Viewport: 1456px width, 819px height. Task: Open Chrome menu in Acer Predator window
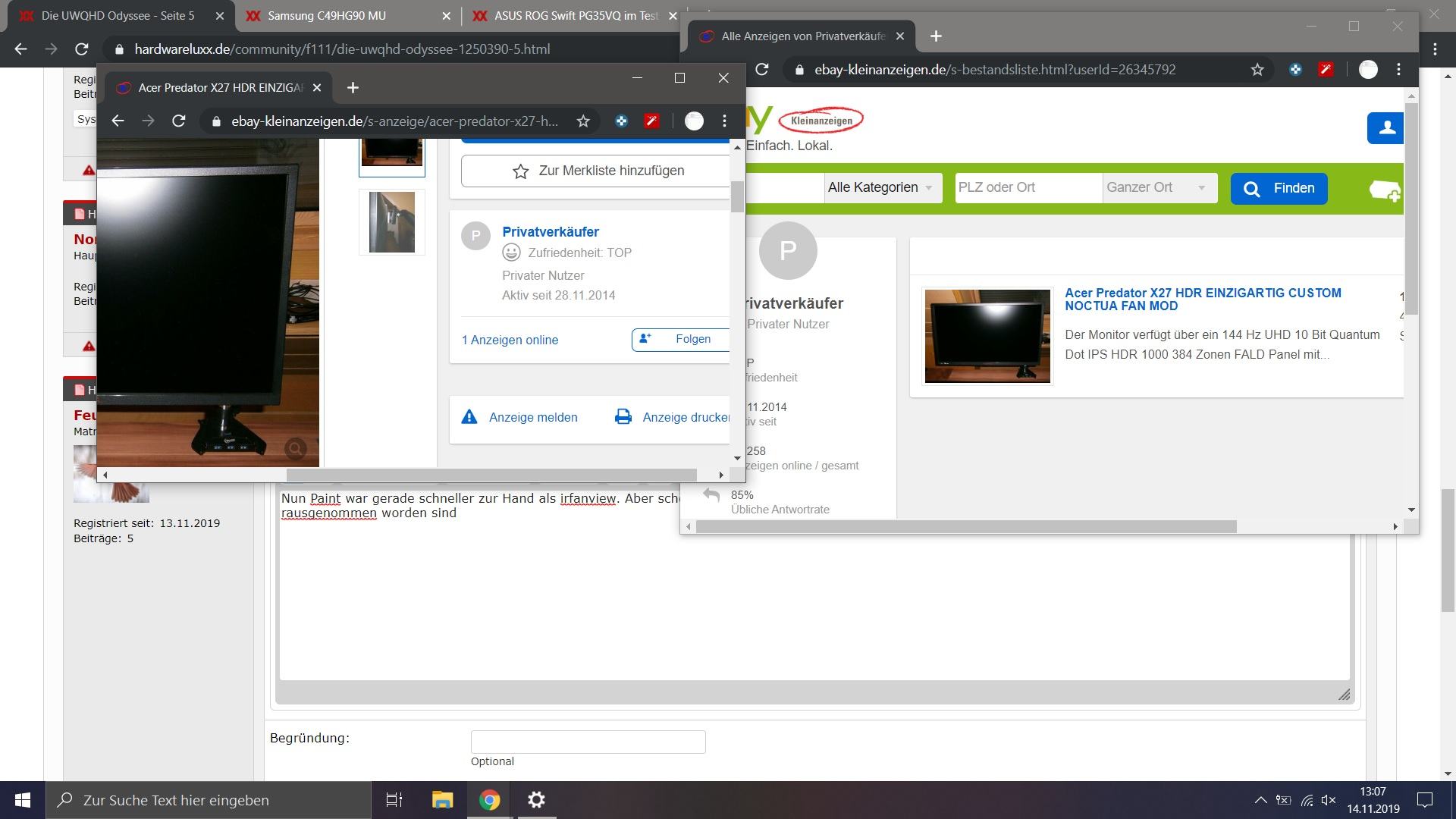(x=724, y=121)
